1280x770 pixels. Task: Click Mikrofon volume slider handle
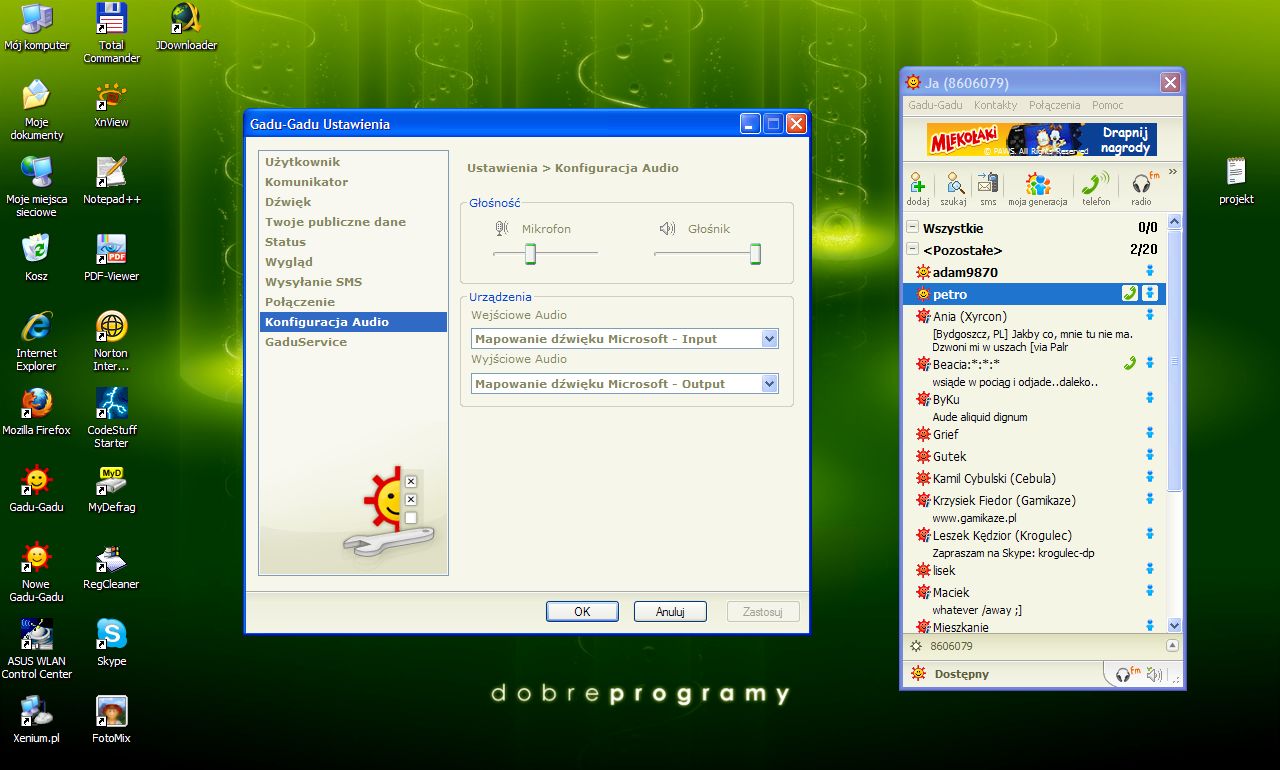530,254
